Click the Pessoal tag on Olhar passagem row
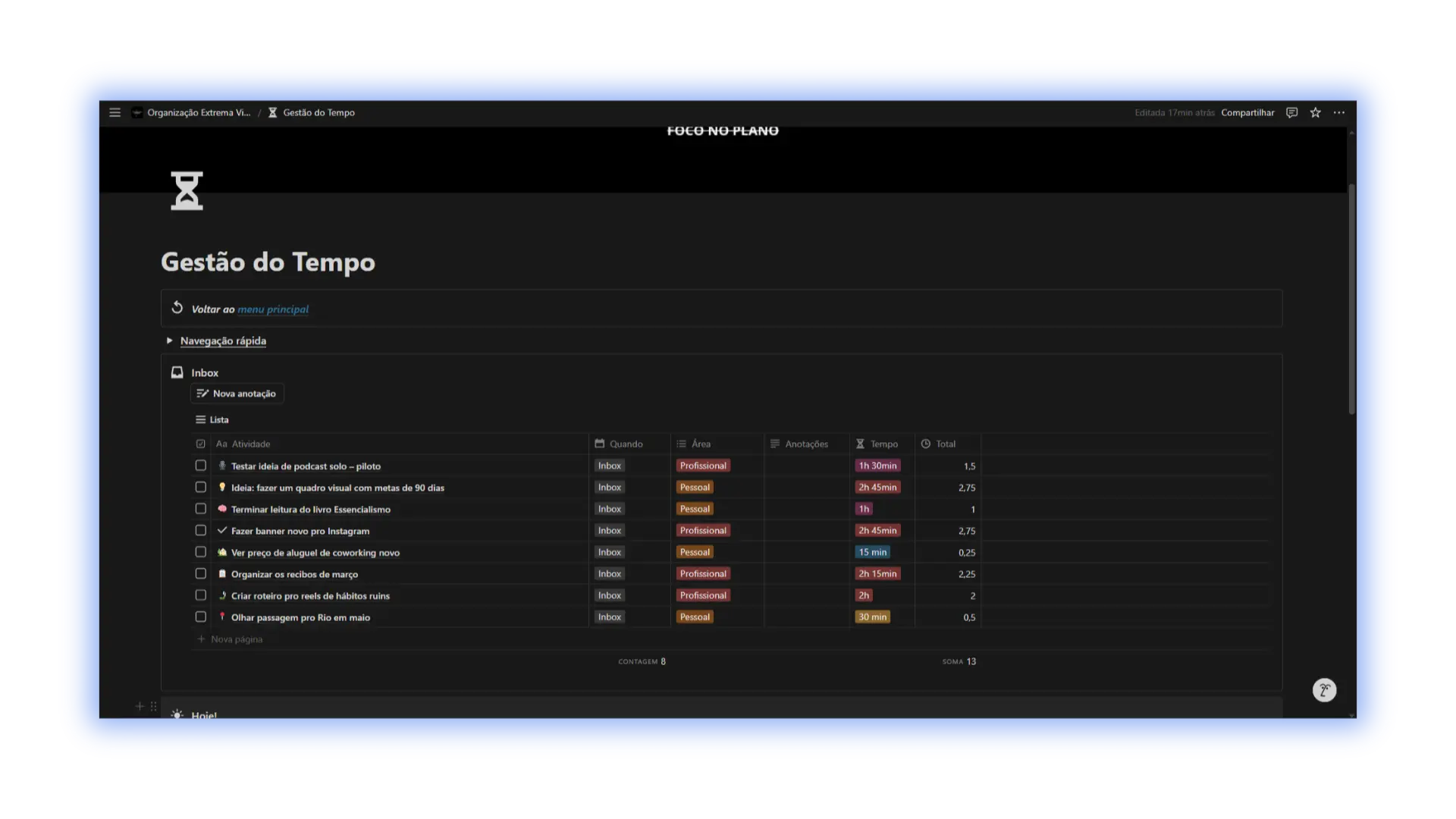 (x=695, y=617)
